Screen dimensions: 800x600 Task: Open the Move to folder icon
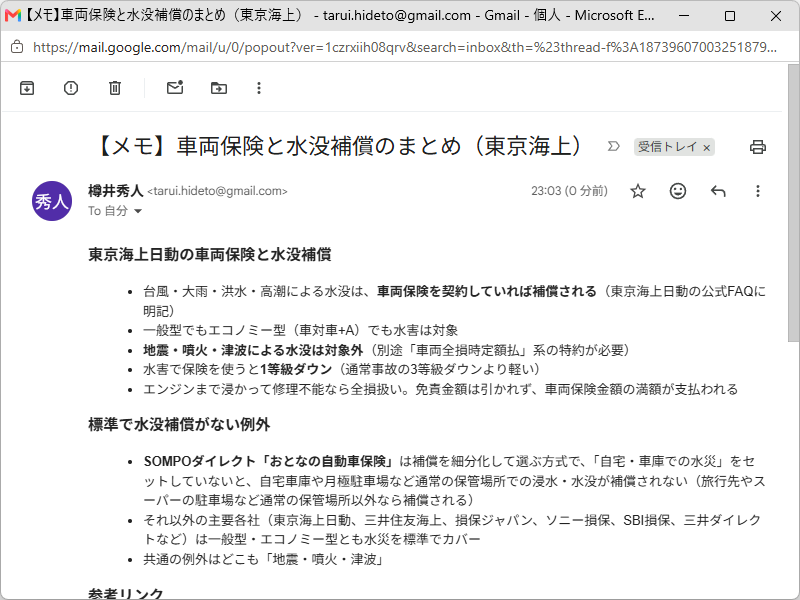point(219,88)
